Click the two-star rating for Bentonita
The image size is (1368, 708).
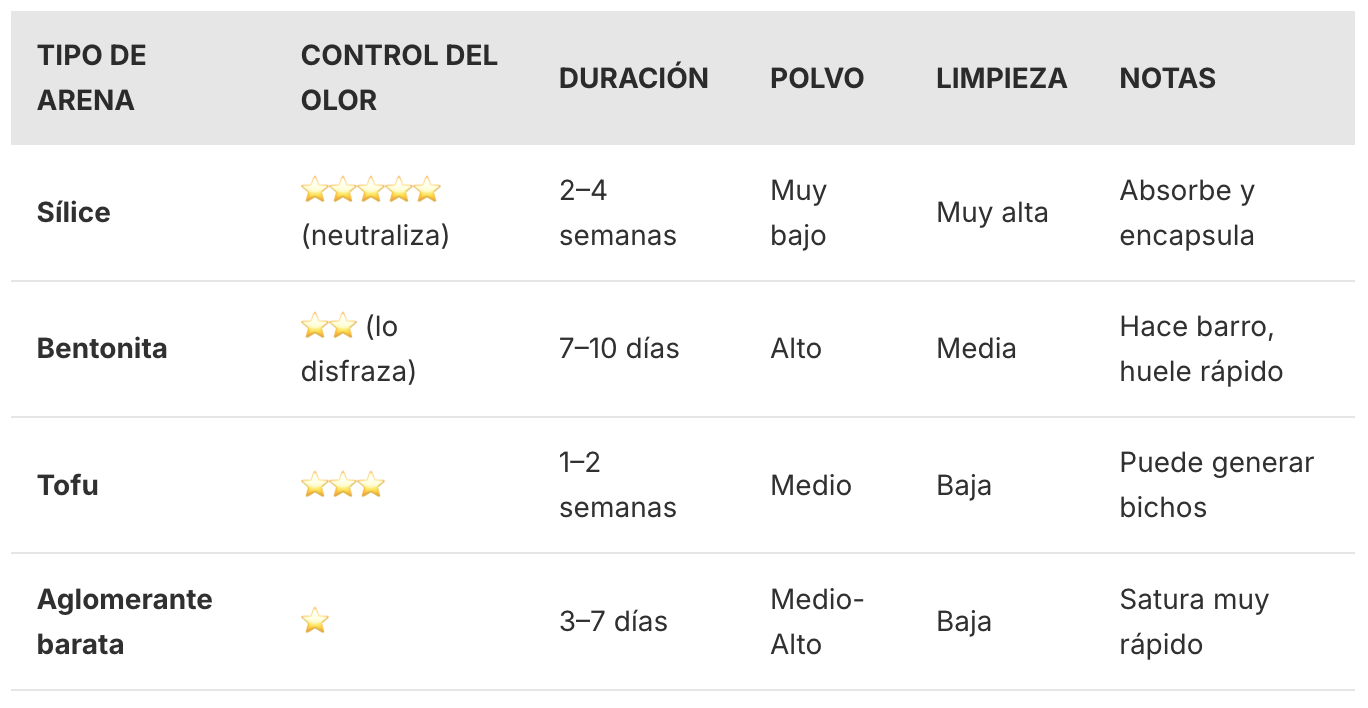pos(328,326)
